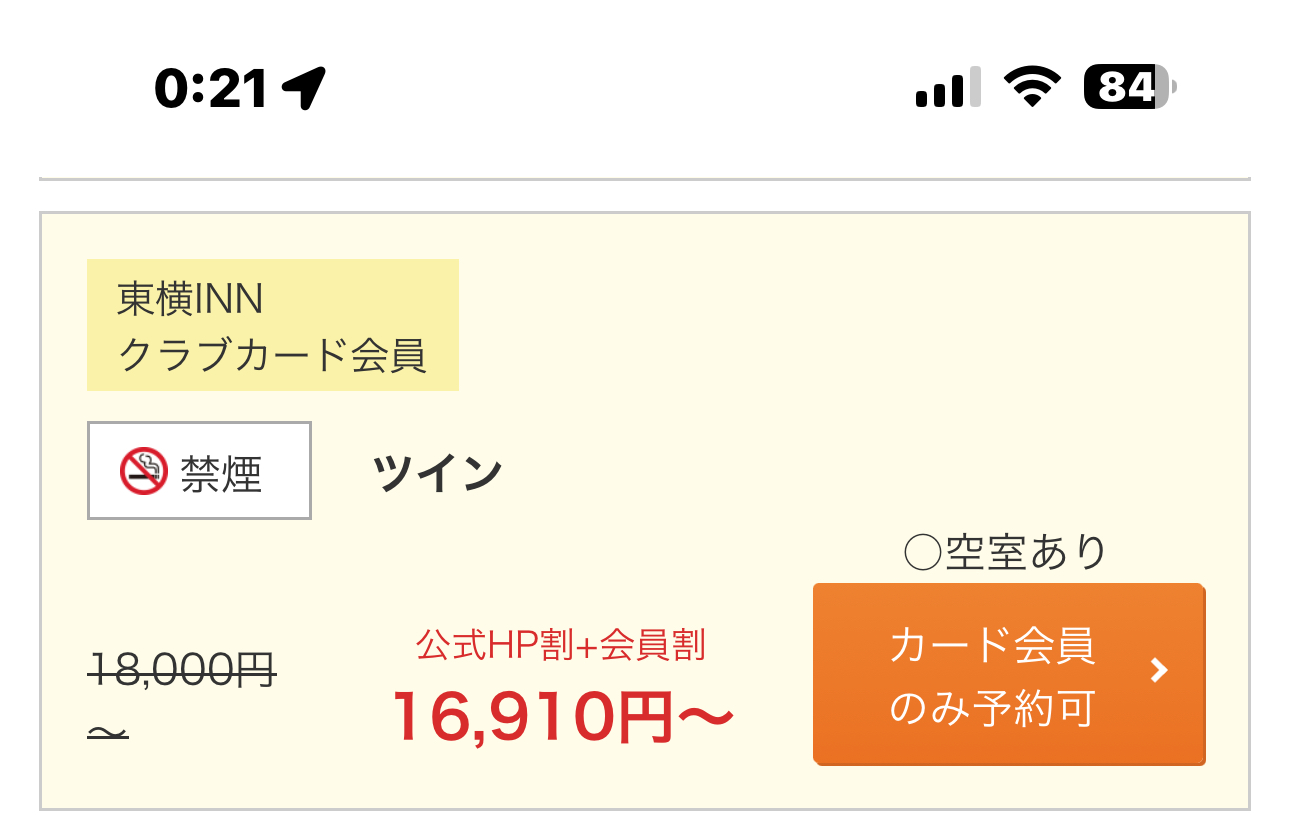Screen dimensions: 1290x836
Task: Tap the 禁煙 text inside the badge
Action: (221, 472)
